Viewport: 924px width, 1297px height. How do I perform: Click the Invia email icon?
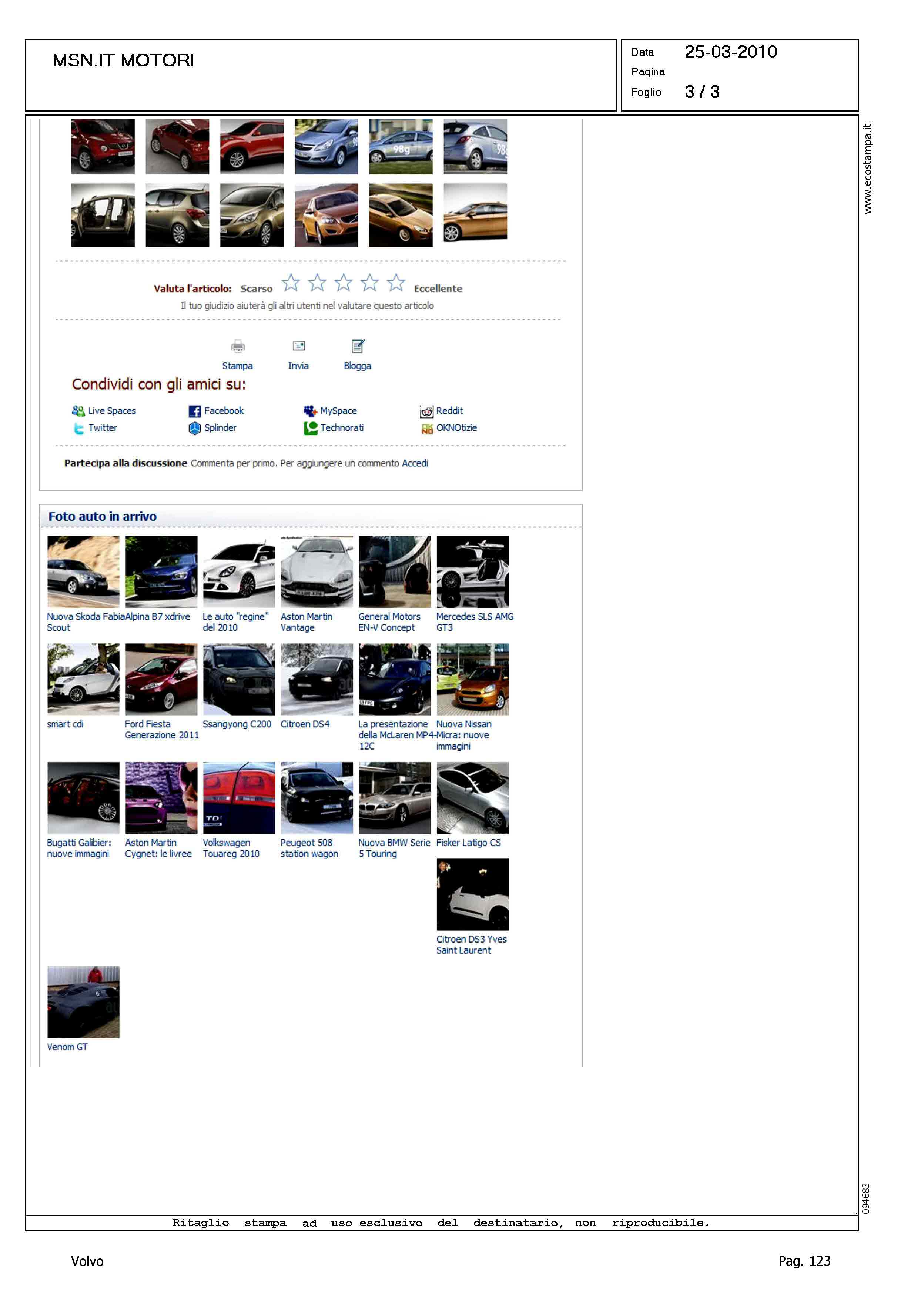298,346
